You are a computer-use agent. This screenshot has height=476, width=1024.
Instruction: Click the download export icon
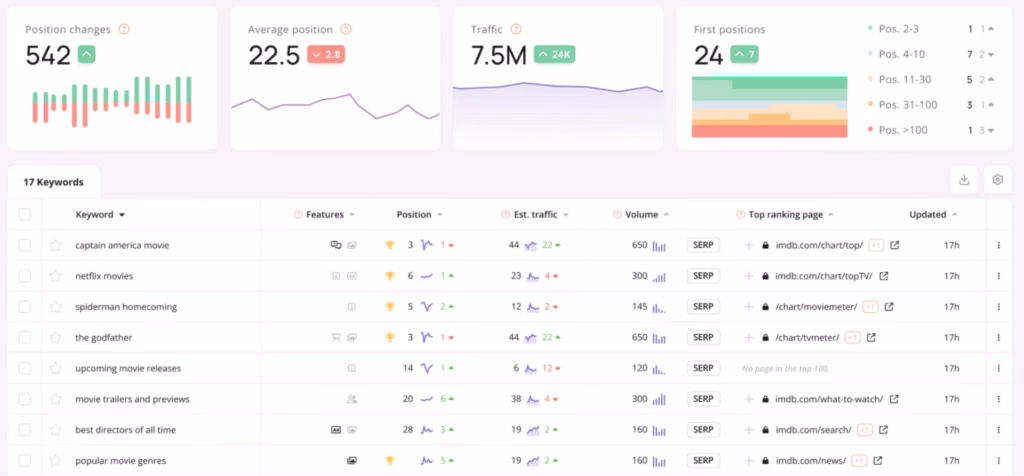coord(964,180)
